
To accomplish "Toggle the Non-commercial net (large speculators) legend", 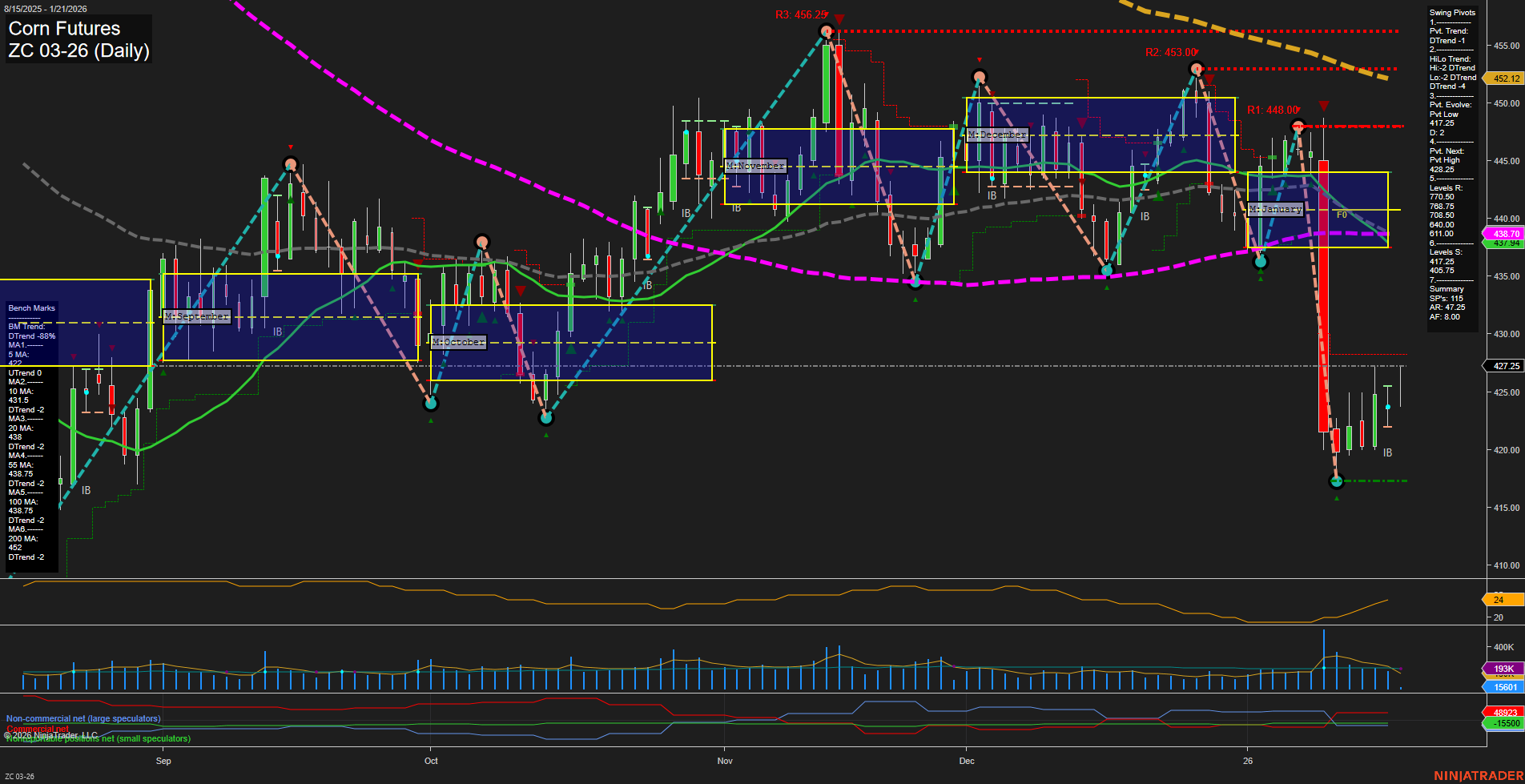I will 82,718.
